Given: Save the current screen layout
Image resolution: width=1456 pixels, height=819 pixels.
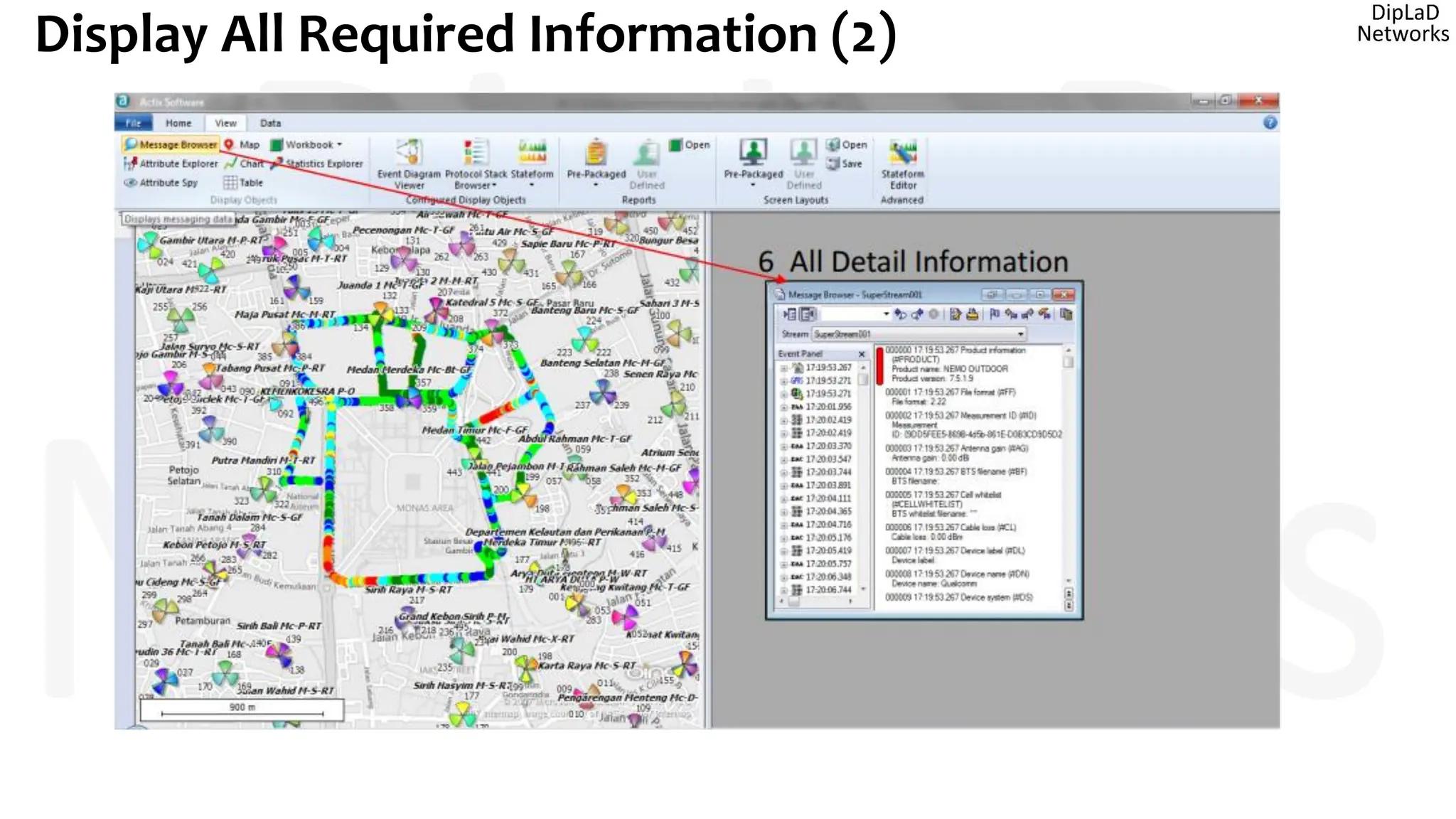Looking at the screenshot, I should coord(845,164).
